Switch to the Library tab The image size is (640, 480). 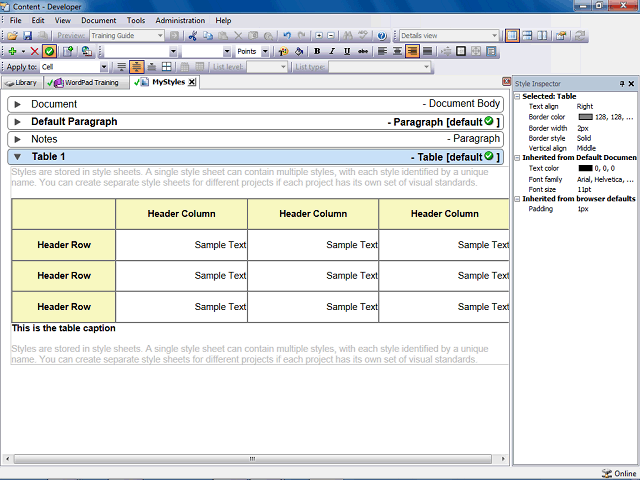tap(21, 82)
